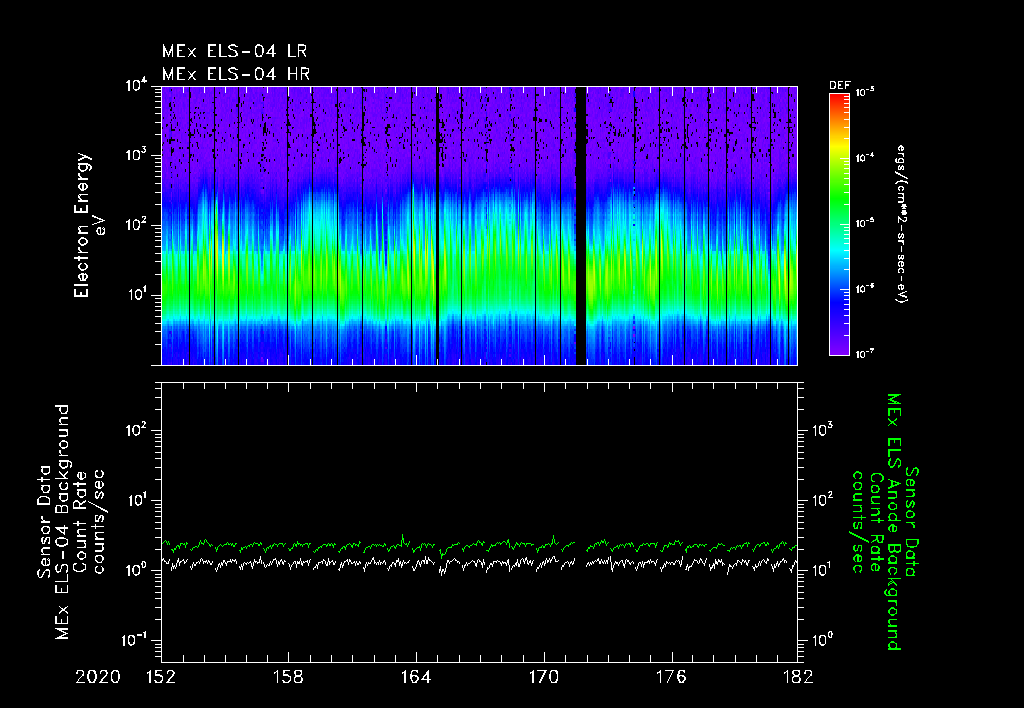Viewport: 1024px width, 708px height.
Task: Click the 'MEx ELS-04 Background' left axis label
Action: pyautogui.click(x=63, y=521)
